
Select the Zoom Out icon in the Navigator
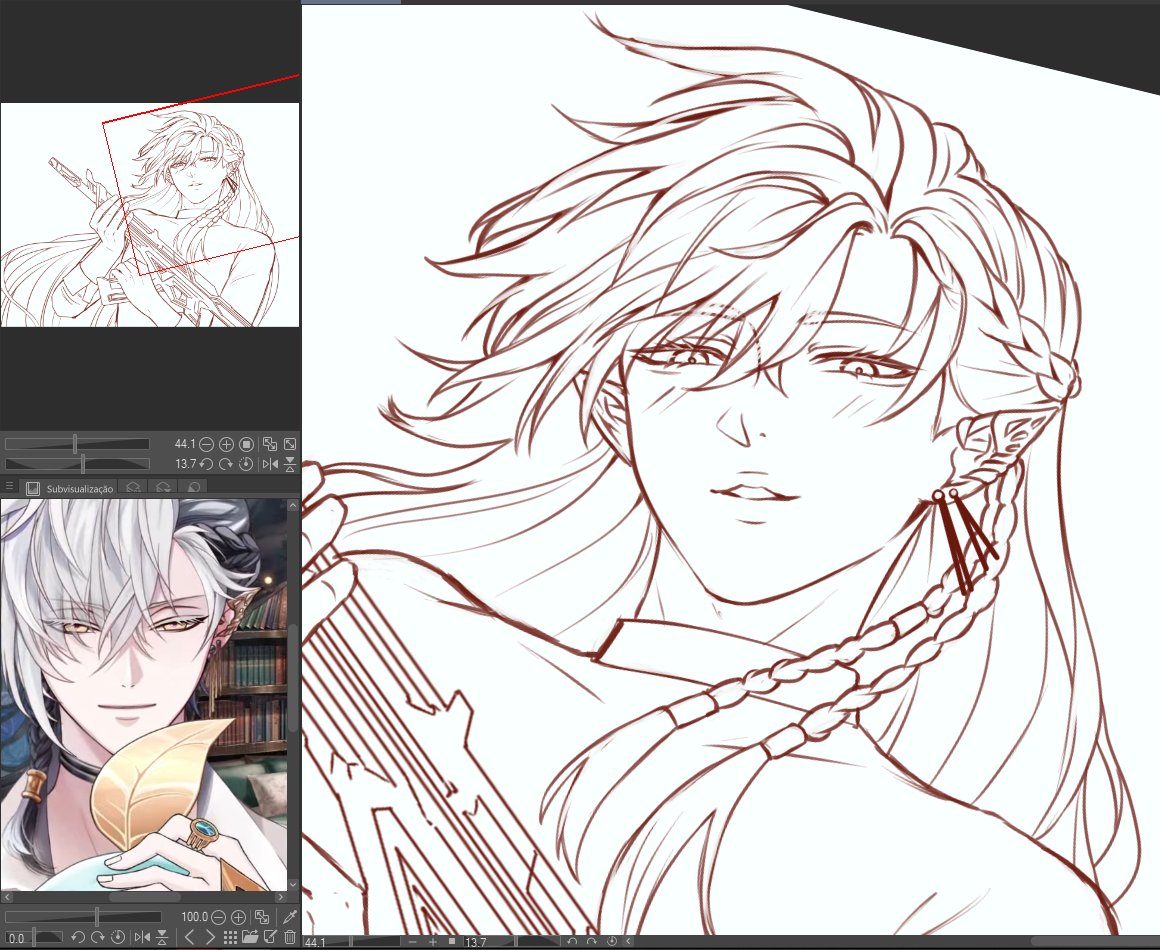click(207, 443)
